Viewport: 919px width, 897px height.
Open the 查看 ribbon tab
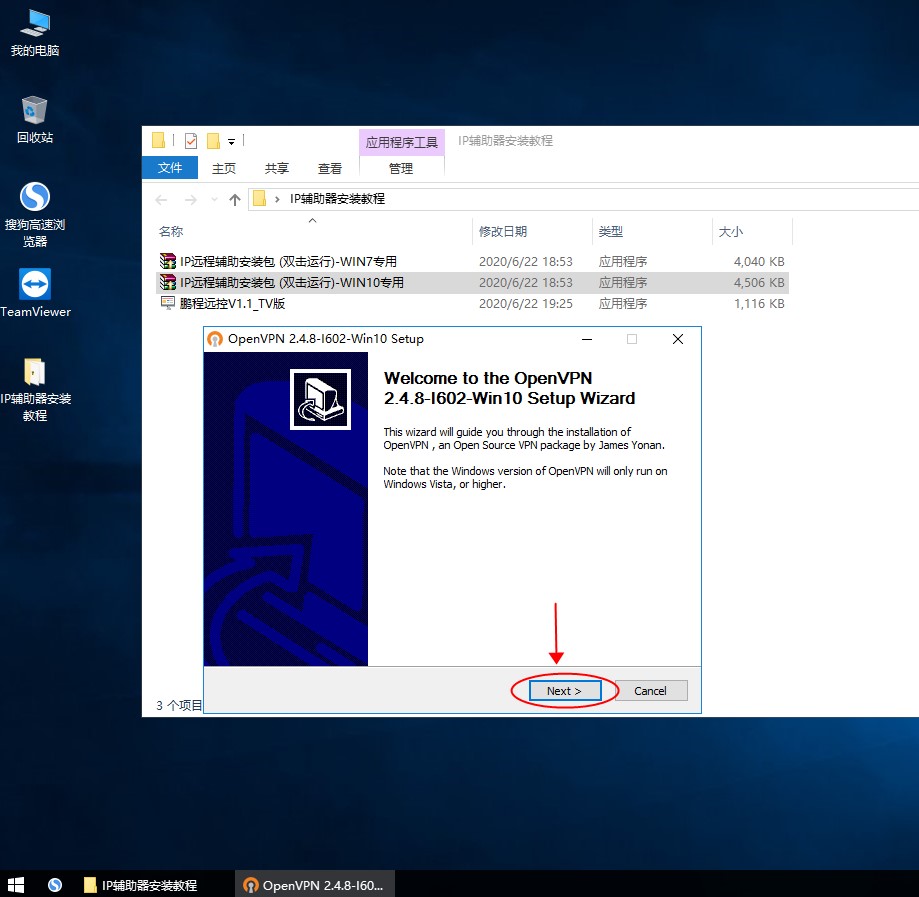329,168
